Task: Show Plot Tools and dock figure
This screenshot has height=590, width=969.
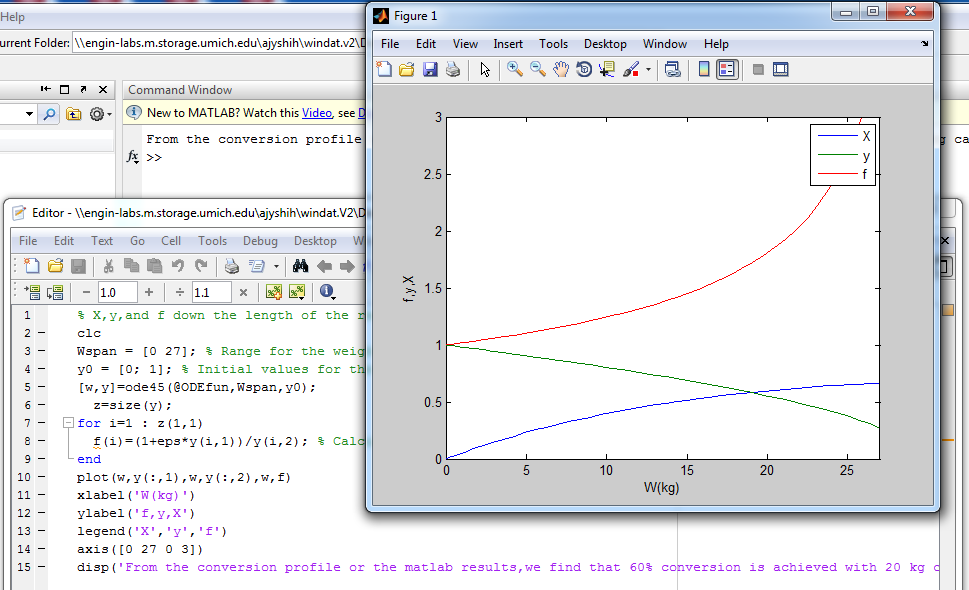Action: coord(781,69)
